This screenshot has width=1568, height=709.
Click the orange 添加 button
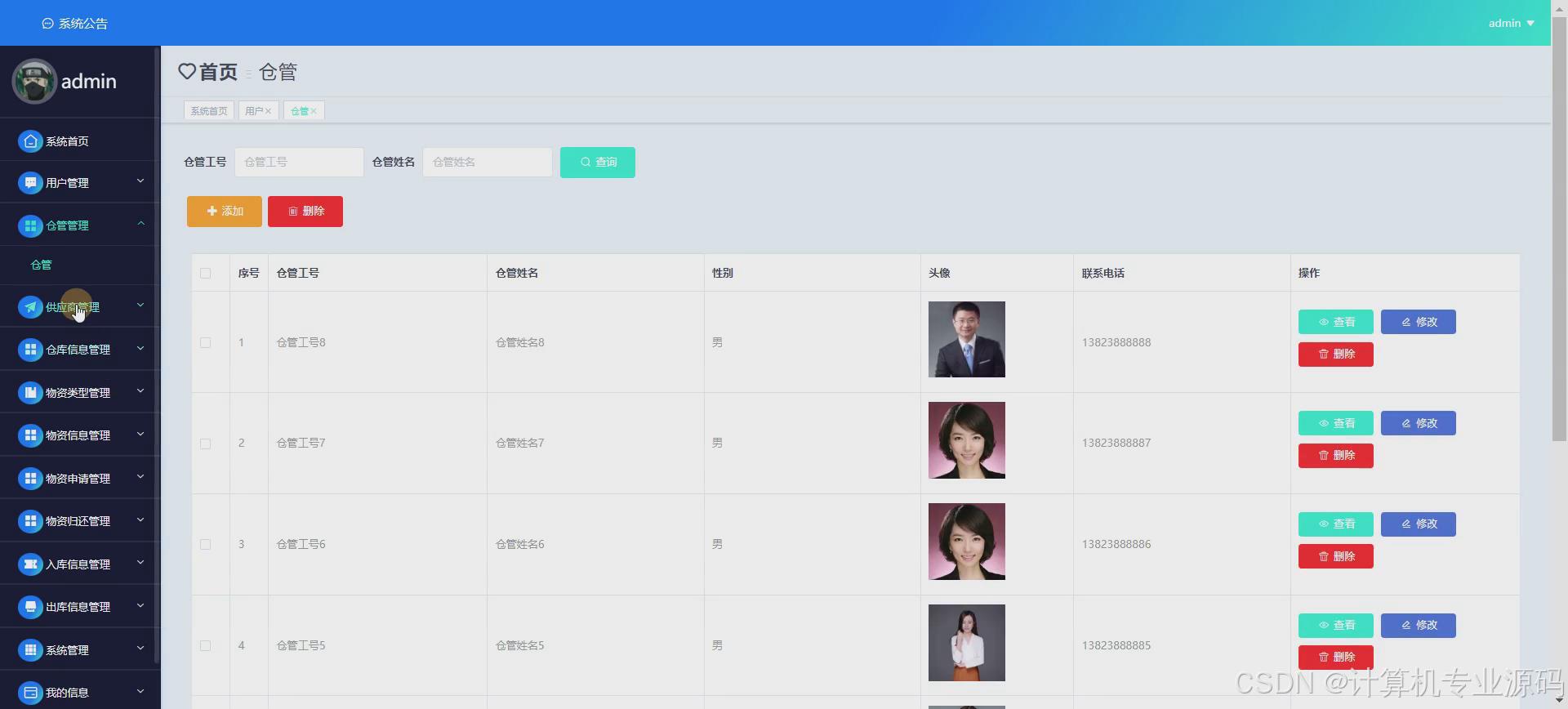[x=225, y=212]
